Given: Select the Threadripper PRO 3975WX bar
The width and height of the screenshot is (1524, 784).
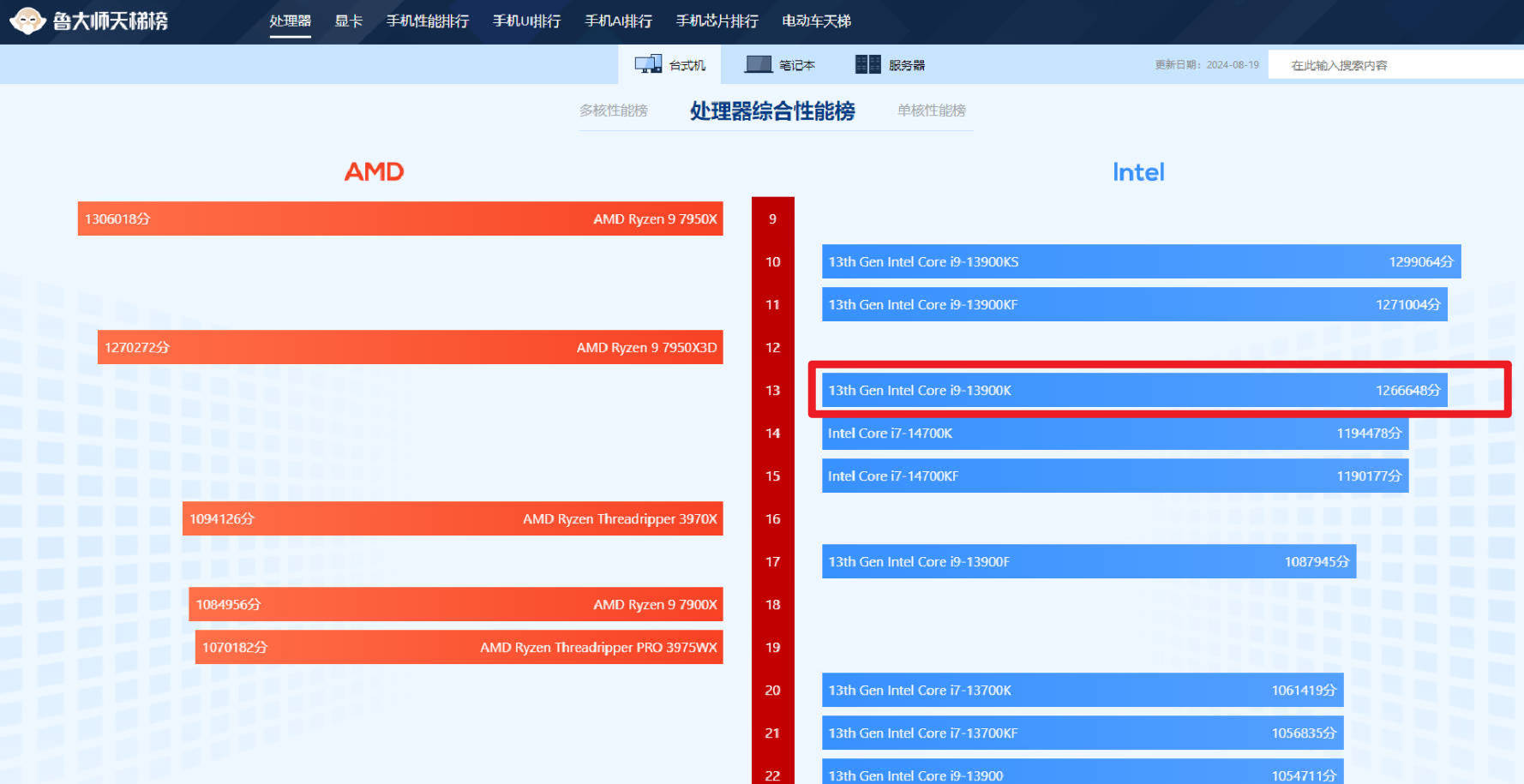Looking at the screenshot, I should tap(459, 647).
